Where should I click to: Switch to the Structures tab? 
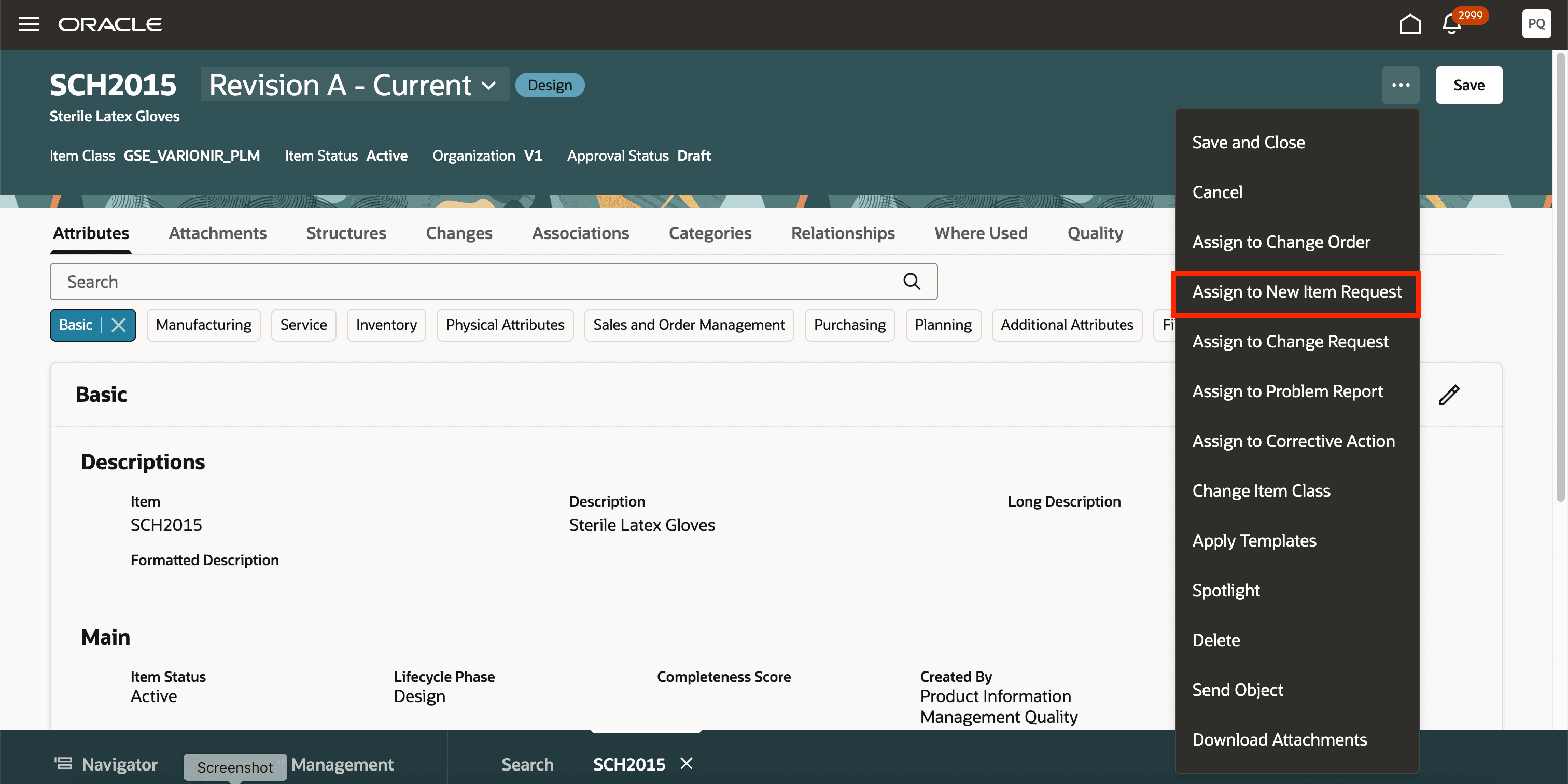click(346, 233)
